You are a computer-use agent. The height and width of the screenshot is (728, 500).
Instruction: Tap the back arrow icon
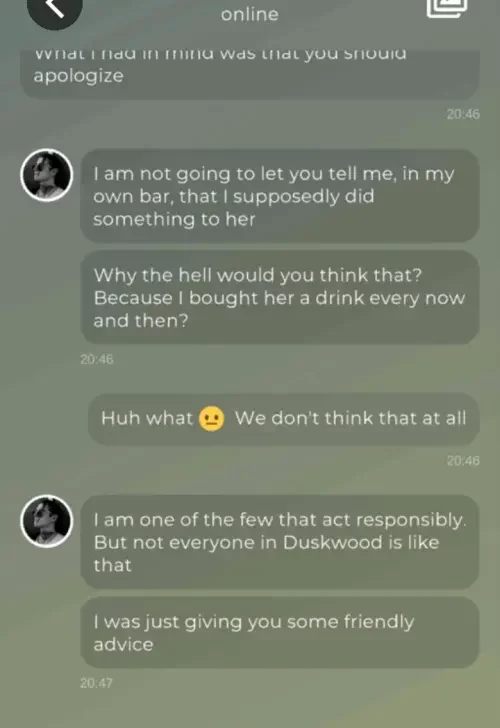[x=54, y=8]
